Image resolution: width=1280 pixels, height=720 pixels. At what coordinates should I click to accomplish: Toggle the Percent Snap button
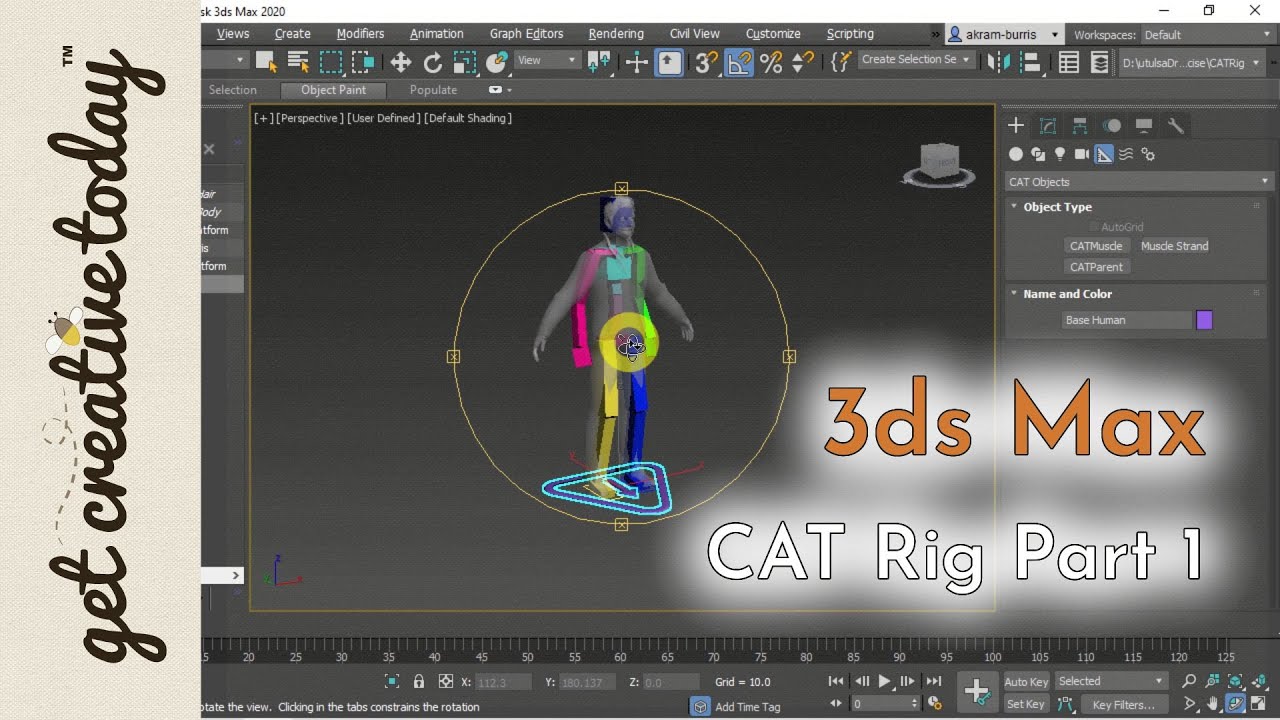click(x=771, y=62)
